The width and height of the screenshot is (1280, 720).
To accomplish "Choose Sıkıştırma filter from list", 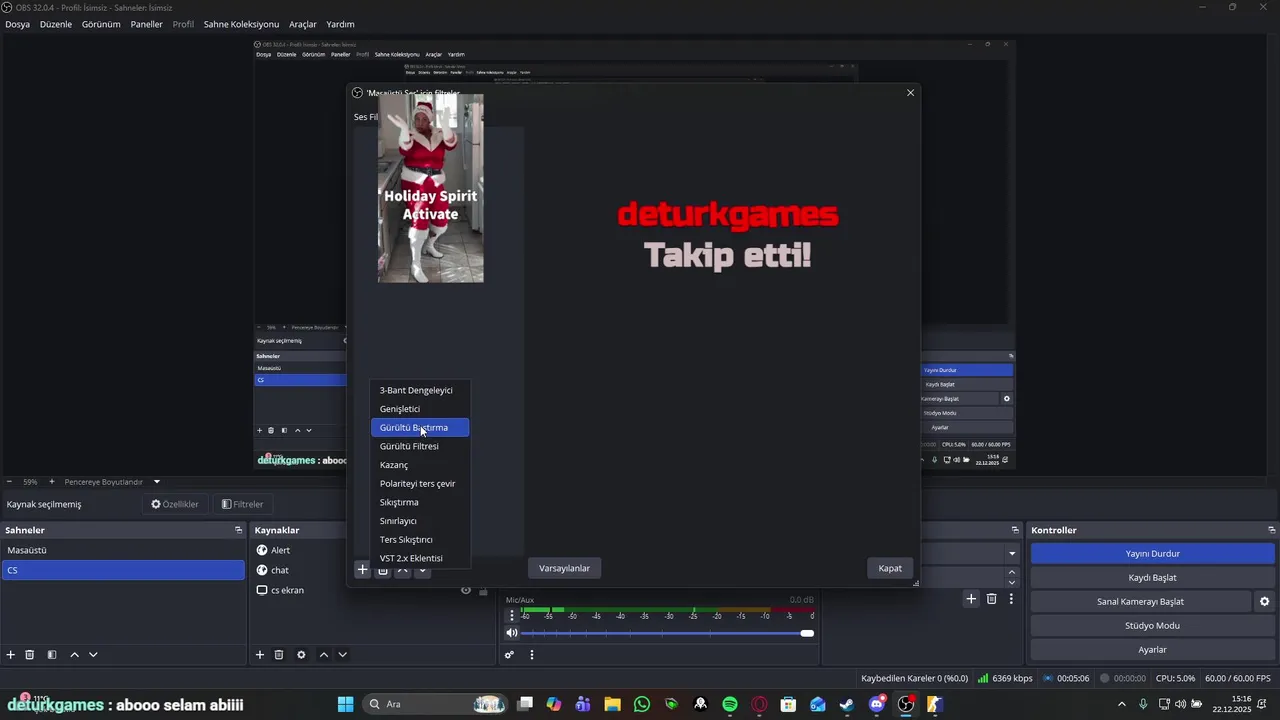I will pos(420,502).
